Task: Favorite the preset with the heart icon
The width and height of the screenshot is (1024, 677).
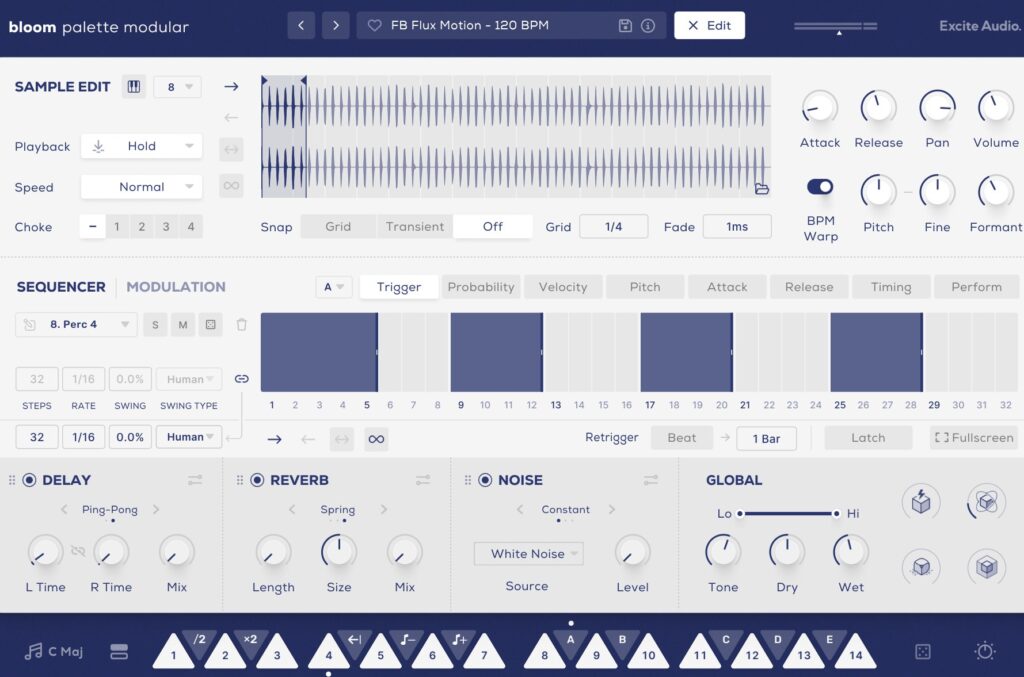Action: click(375, 26)
